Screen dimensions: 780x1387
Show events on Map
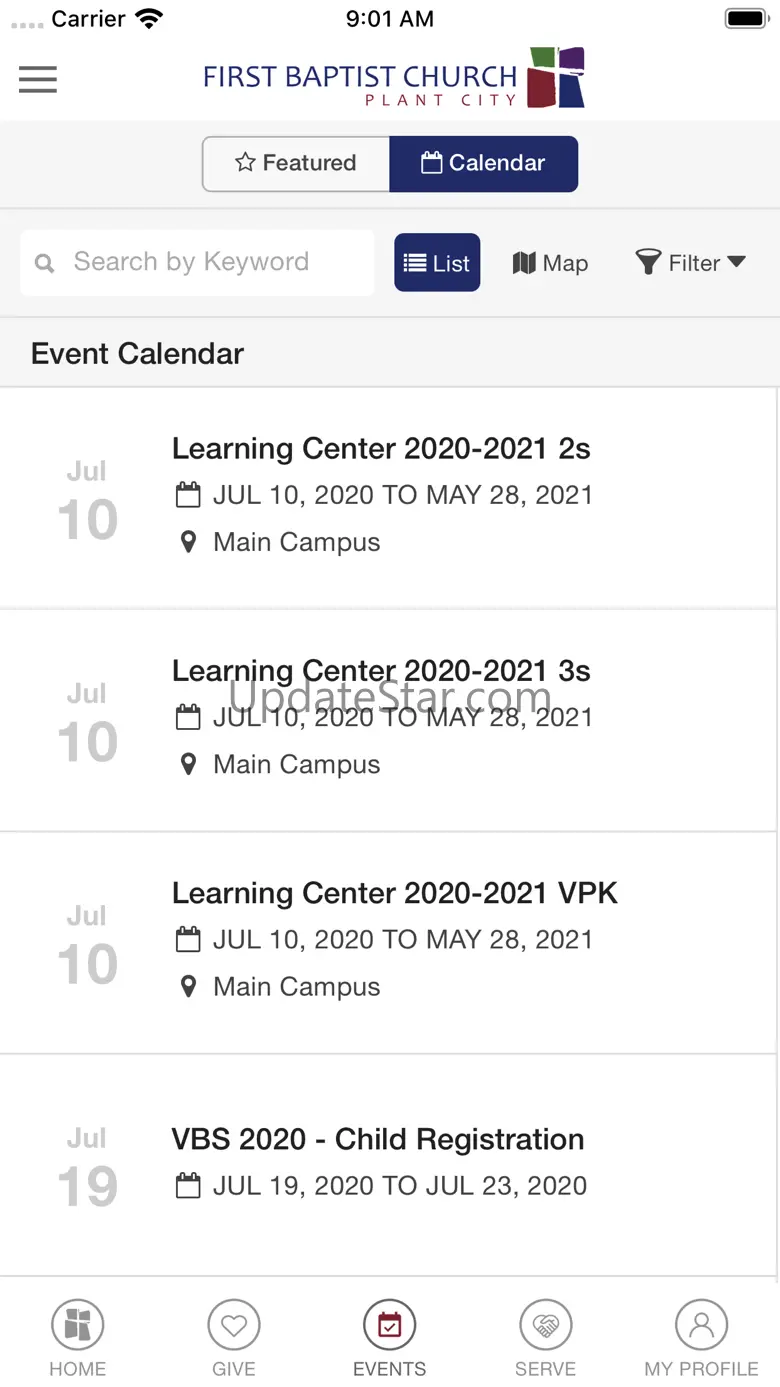click(550, 263)
